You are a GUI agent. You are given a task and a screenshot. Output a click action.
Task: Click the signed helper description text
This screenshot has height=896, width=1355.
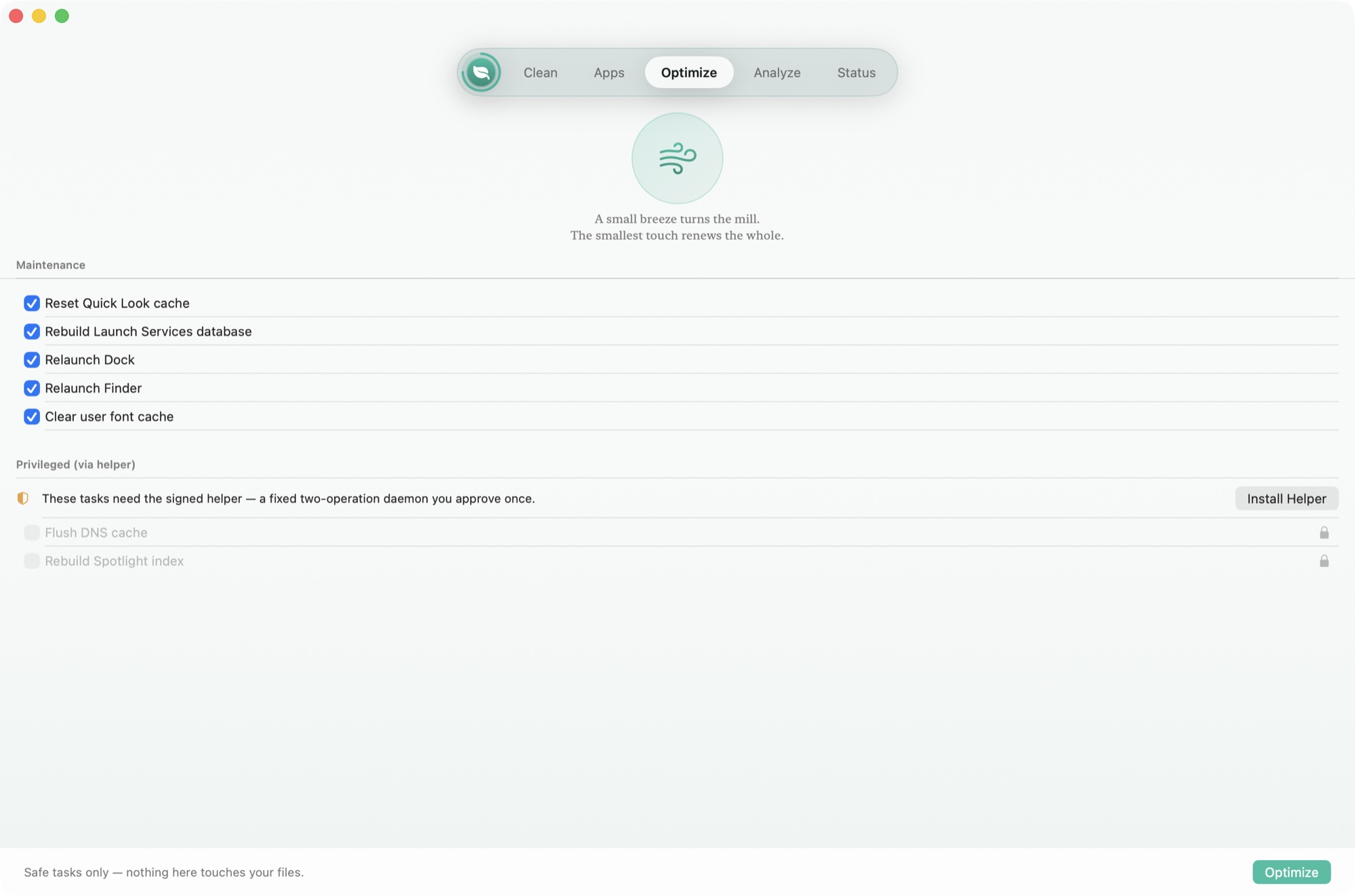289,499
